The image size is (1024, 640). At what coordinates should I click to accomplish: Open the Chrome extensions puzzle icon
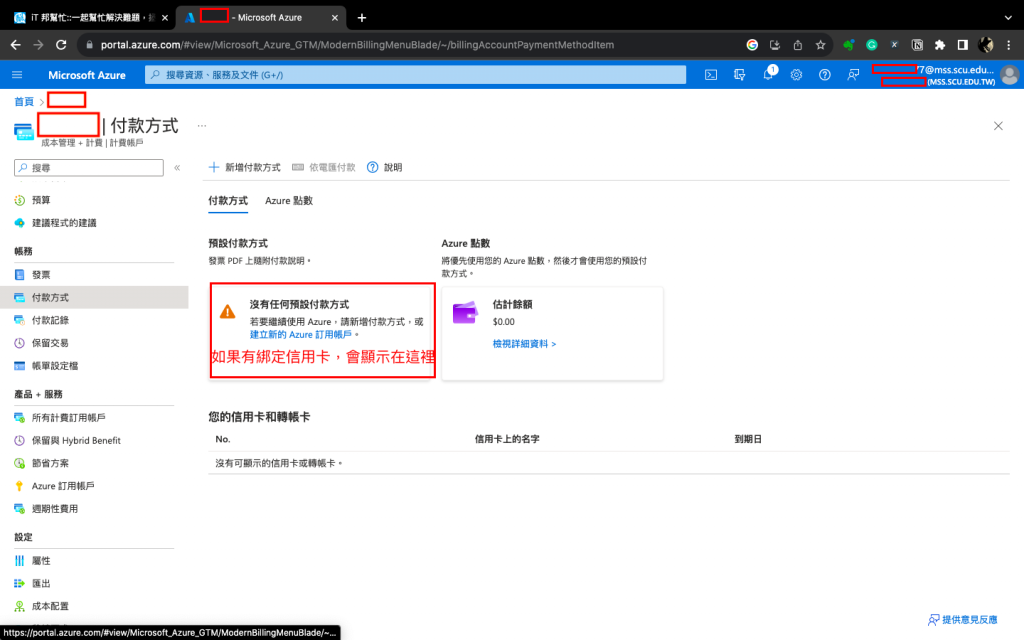coord(940,45)
